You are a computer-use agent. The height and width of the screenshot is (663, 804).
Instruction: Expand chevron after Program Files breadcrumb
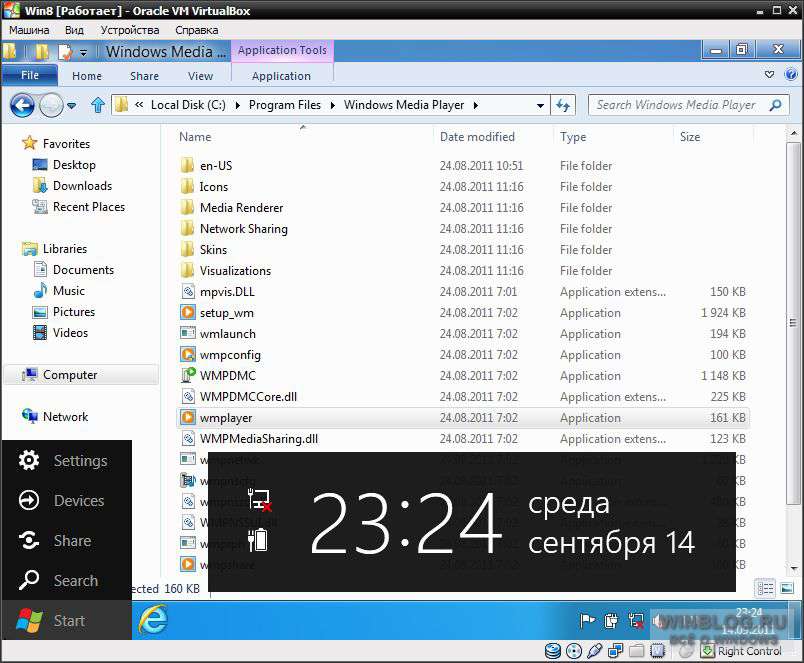333,105
